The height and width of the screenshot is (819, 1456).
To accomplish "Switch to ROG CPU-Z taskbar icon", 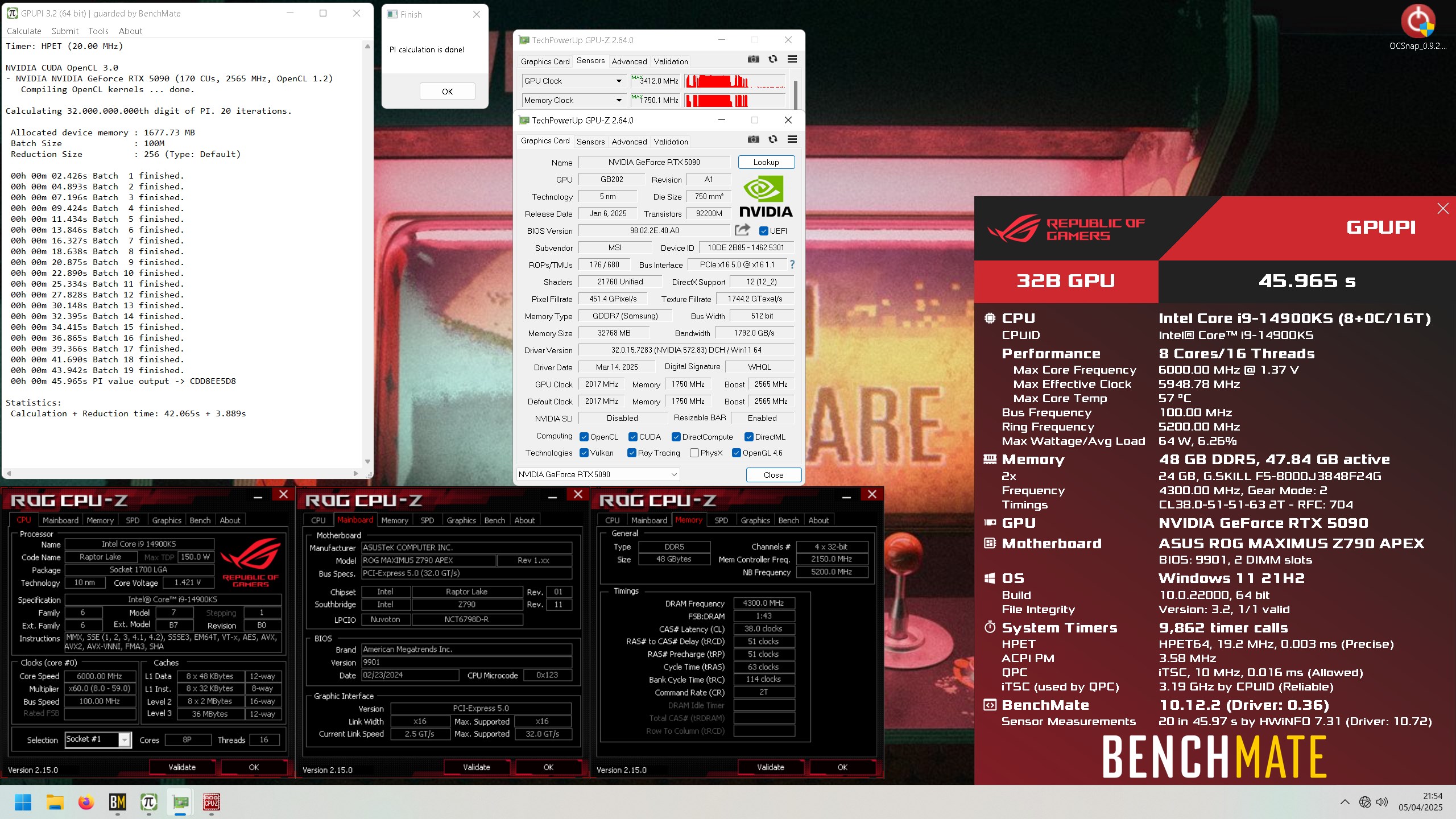I will 212,803.
